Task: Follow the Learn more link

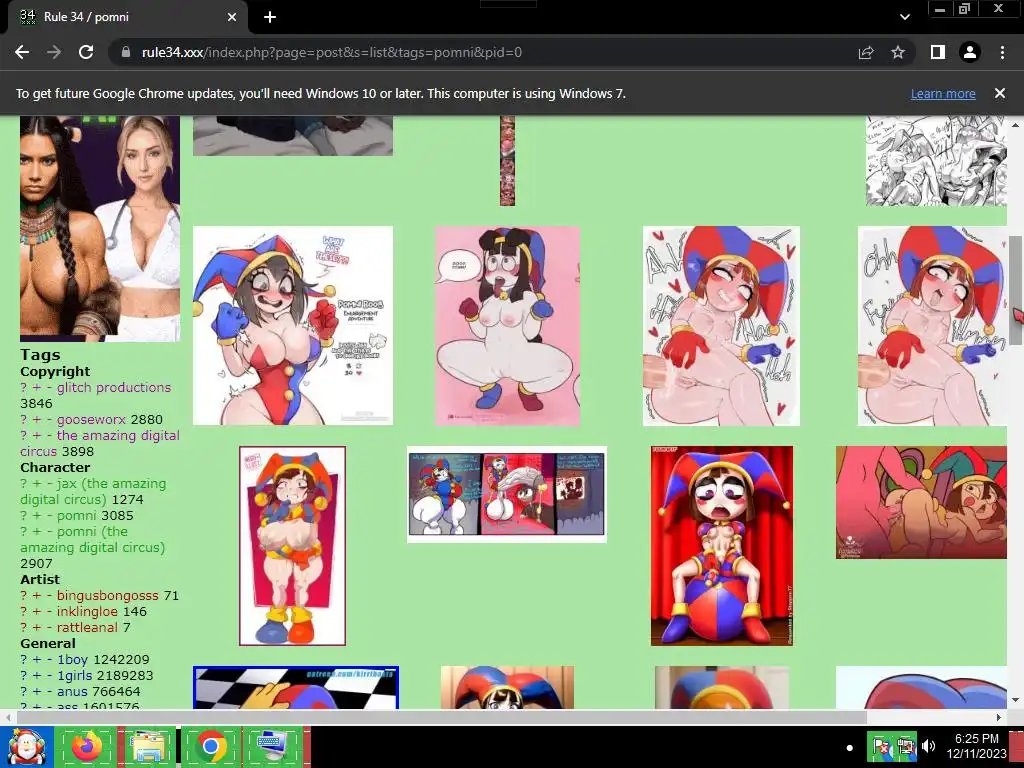Action: coord(943,93)
